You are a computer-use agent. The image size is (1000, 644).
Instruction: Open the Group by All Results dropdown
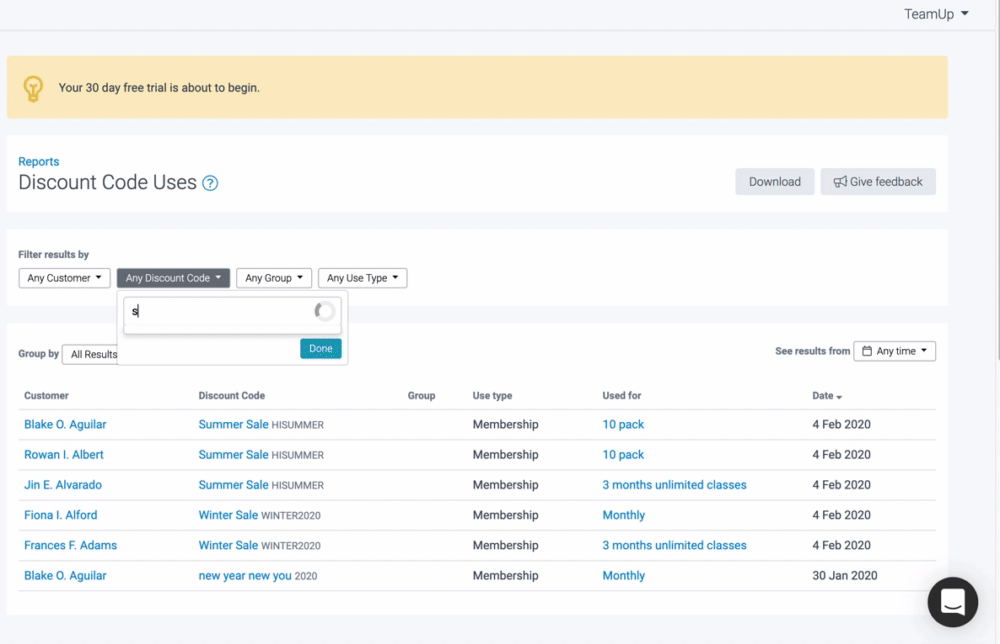click(92, 354)
